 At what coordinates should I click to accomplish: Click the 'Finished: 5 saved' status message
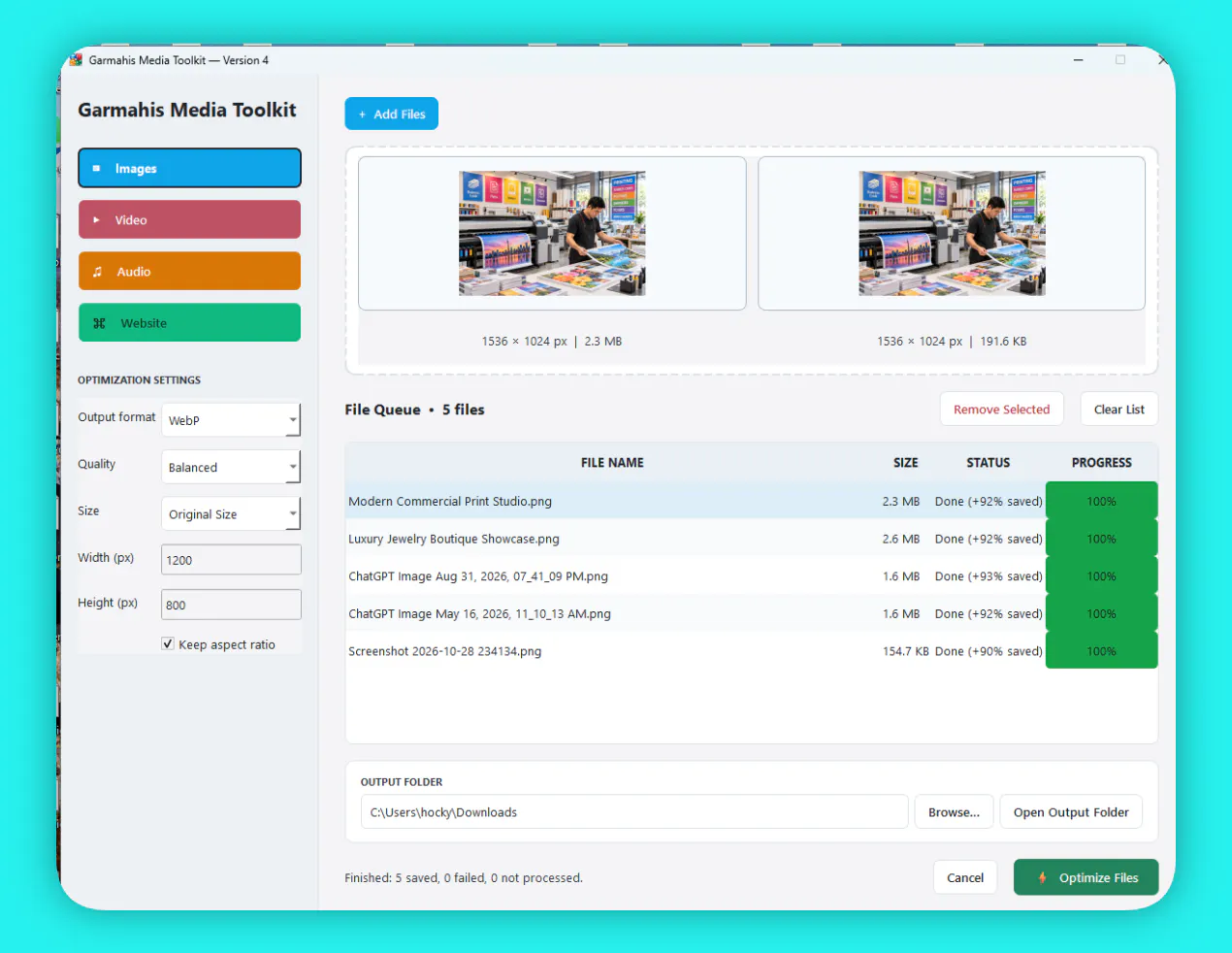[x=464, y=877]
